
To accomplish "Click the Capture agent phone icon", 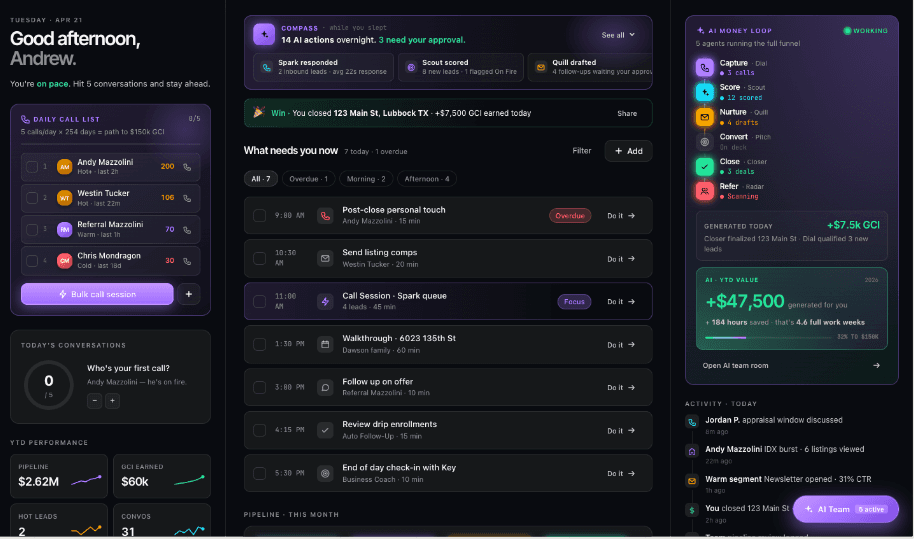I will [x=704, y=68].
